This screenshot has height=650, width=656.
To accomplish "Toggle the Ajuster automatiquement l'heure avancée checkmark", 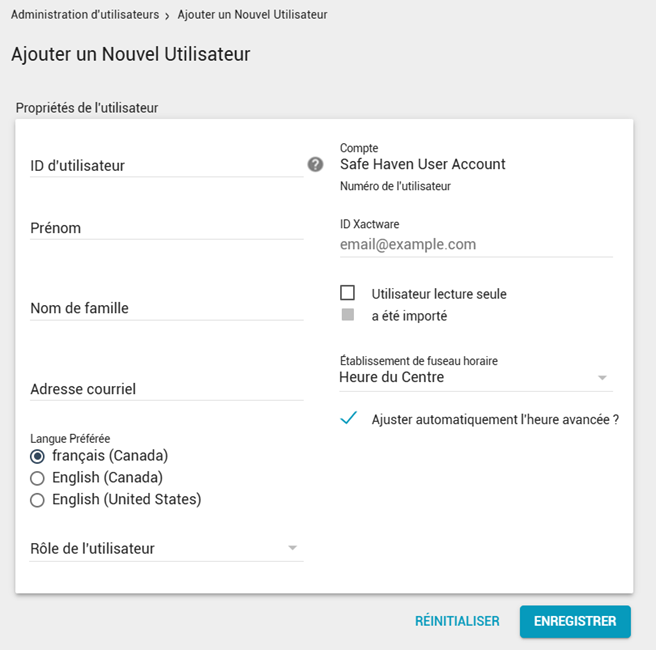I will (x=348, y=419).
